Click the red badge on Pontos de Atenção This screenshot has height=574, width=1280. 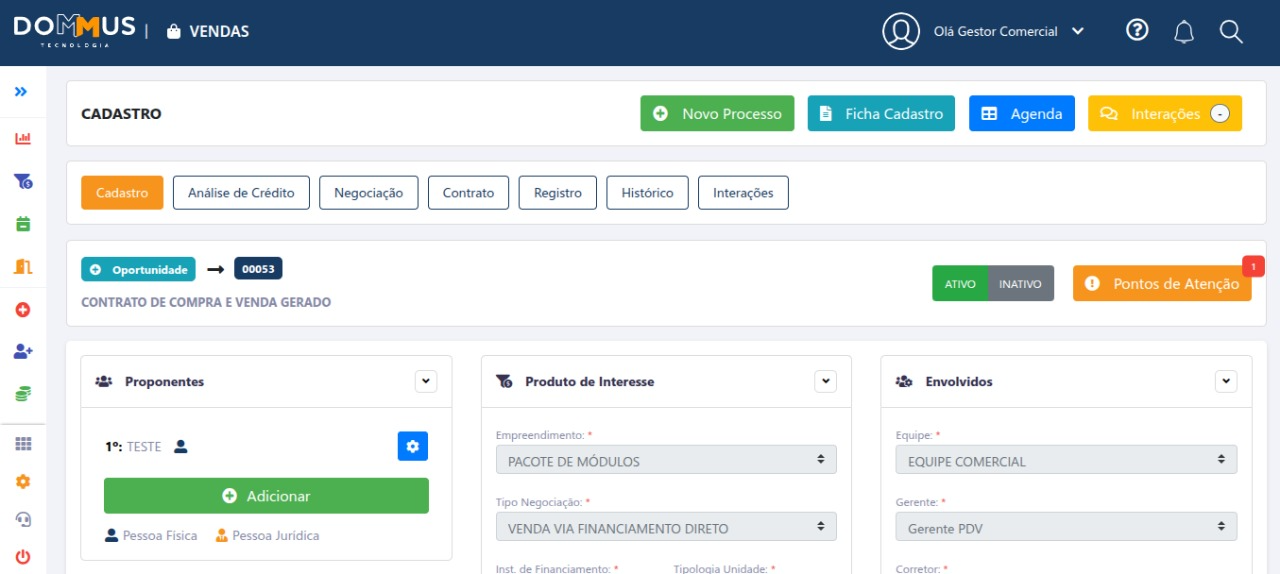(1253, 266)
